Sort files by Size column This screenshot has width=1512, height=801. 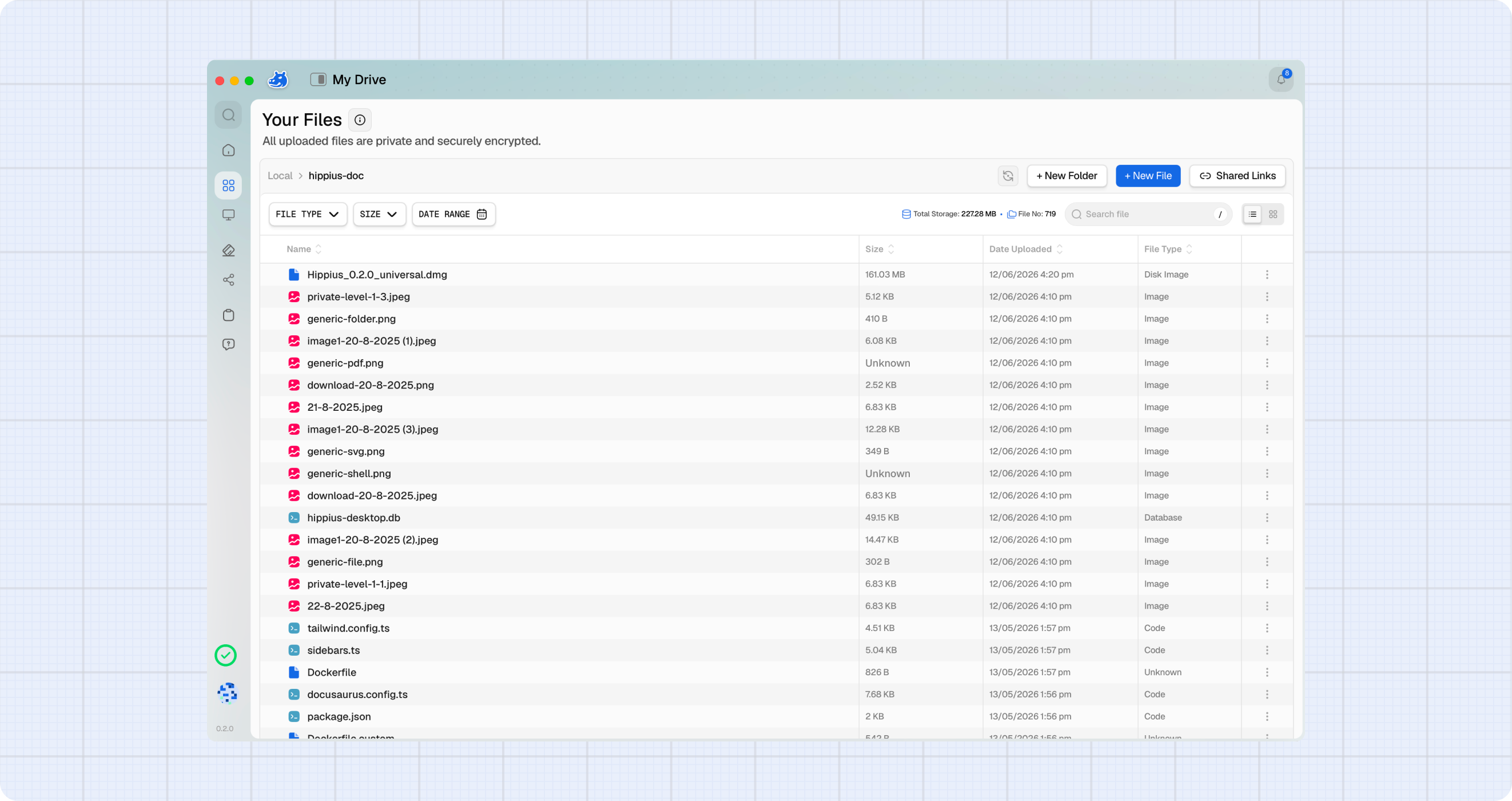point(880,249)
